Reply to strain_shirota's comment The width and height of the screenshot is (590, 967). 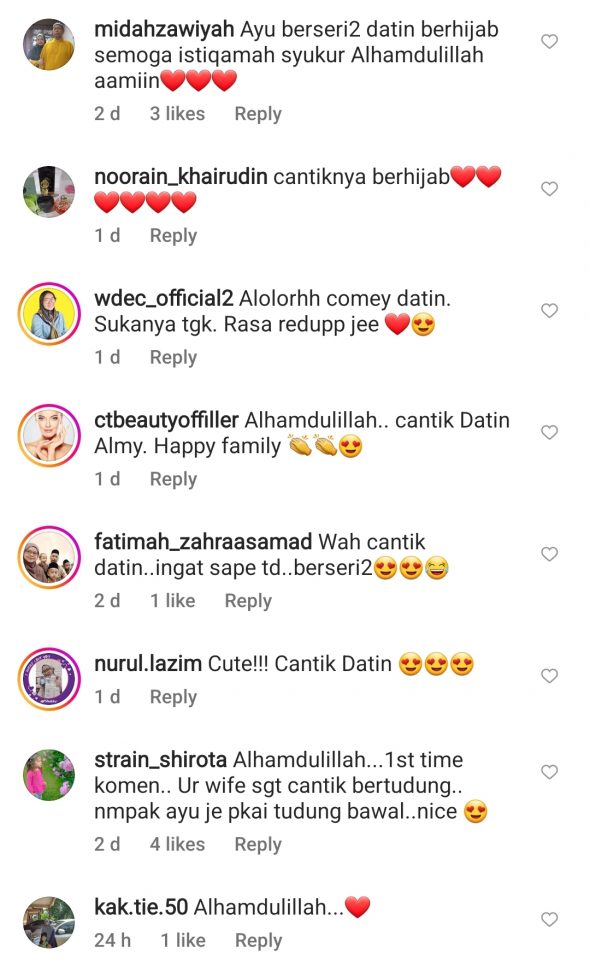pos(258,844)
